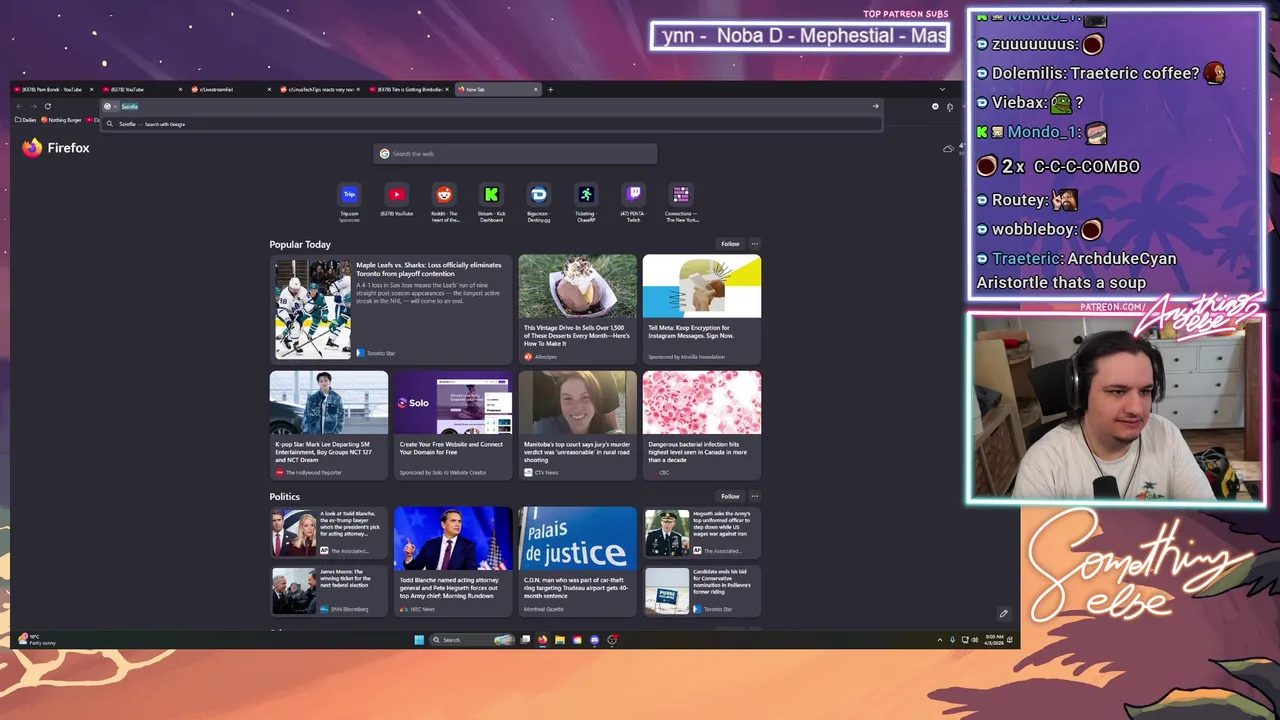1280x720 pixels.
Task: Expand the search engine selector in the address bar
Action: point(110,106)
